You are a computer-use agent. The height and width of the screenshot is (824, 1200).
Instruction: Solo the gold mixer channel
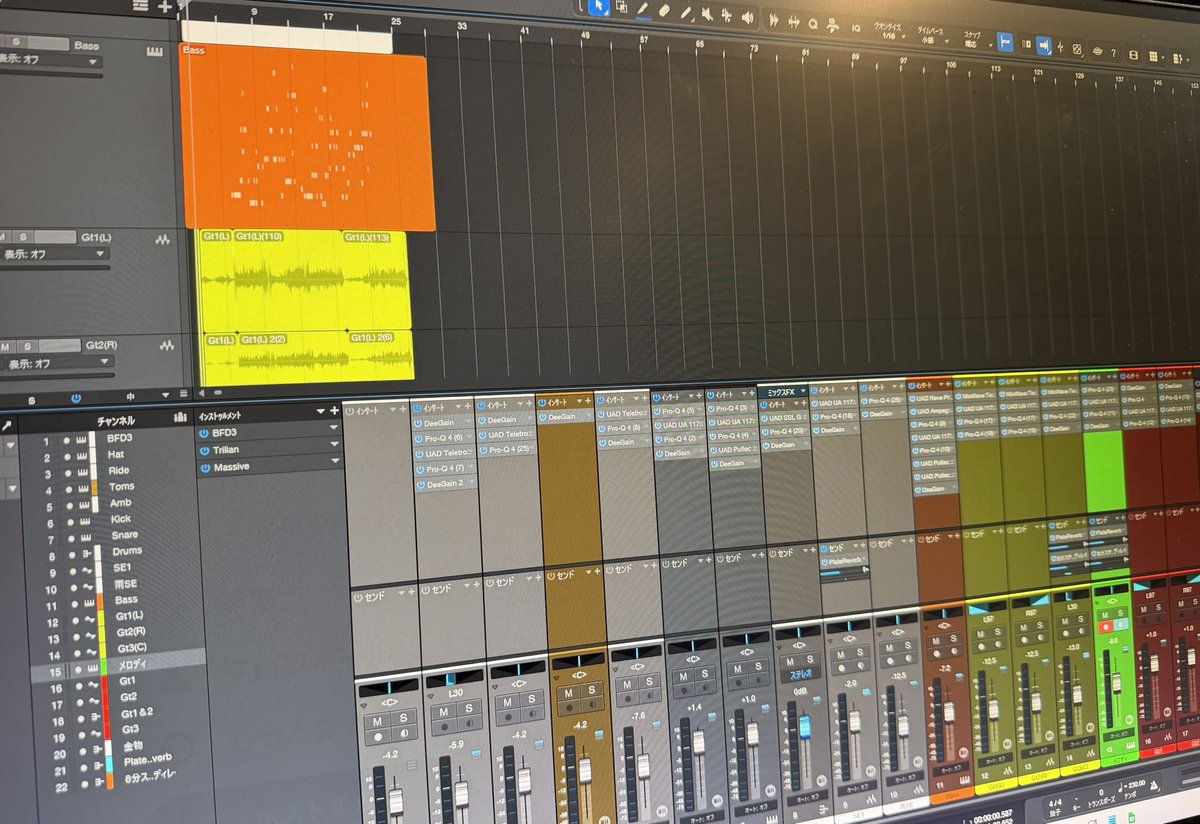[x=593, y=689]
